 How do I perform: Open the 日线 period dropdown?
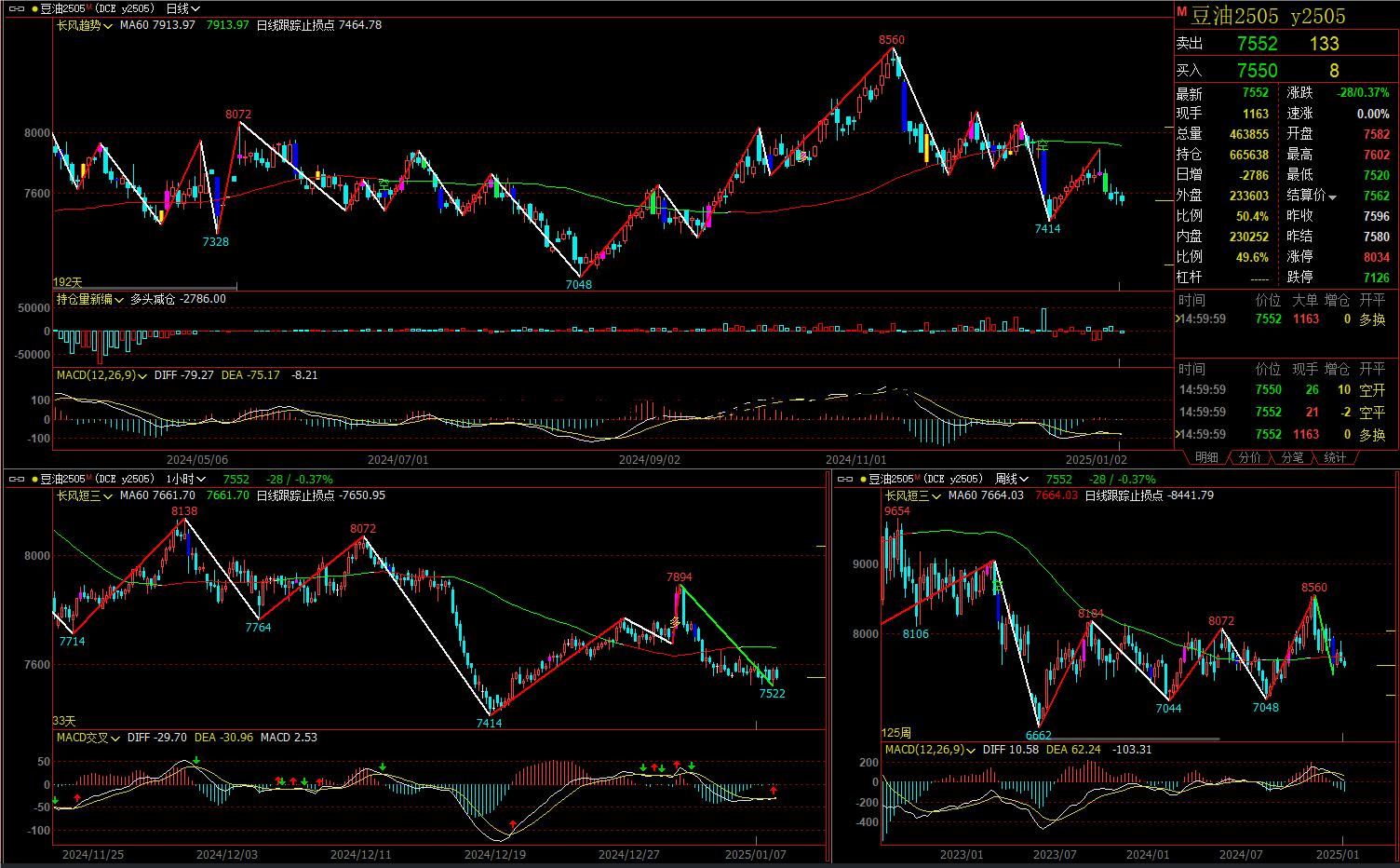pos(183,8)
